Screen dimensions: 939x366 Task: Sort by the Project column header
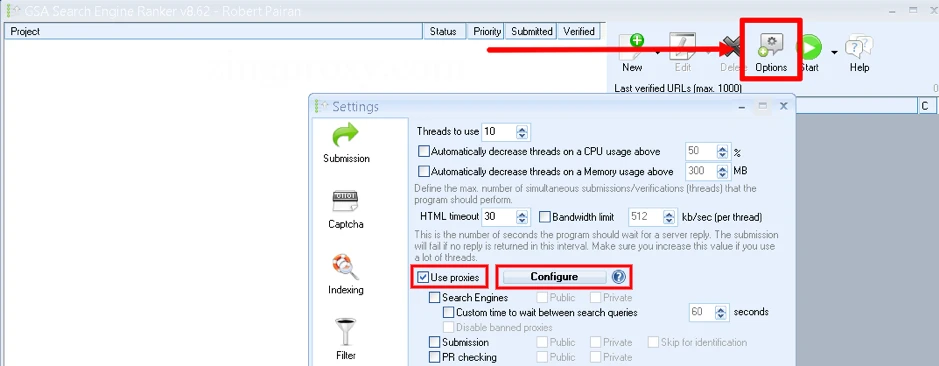click(x=214, y=31)
